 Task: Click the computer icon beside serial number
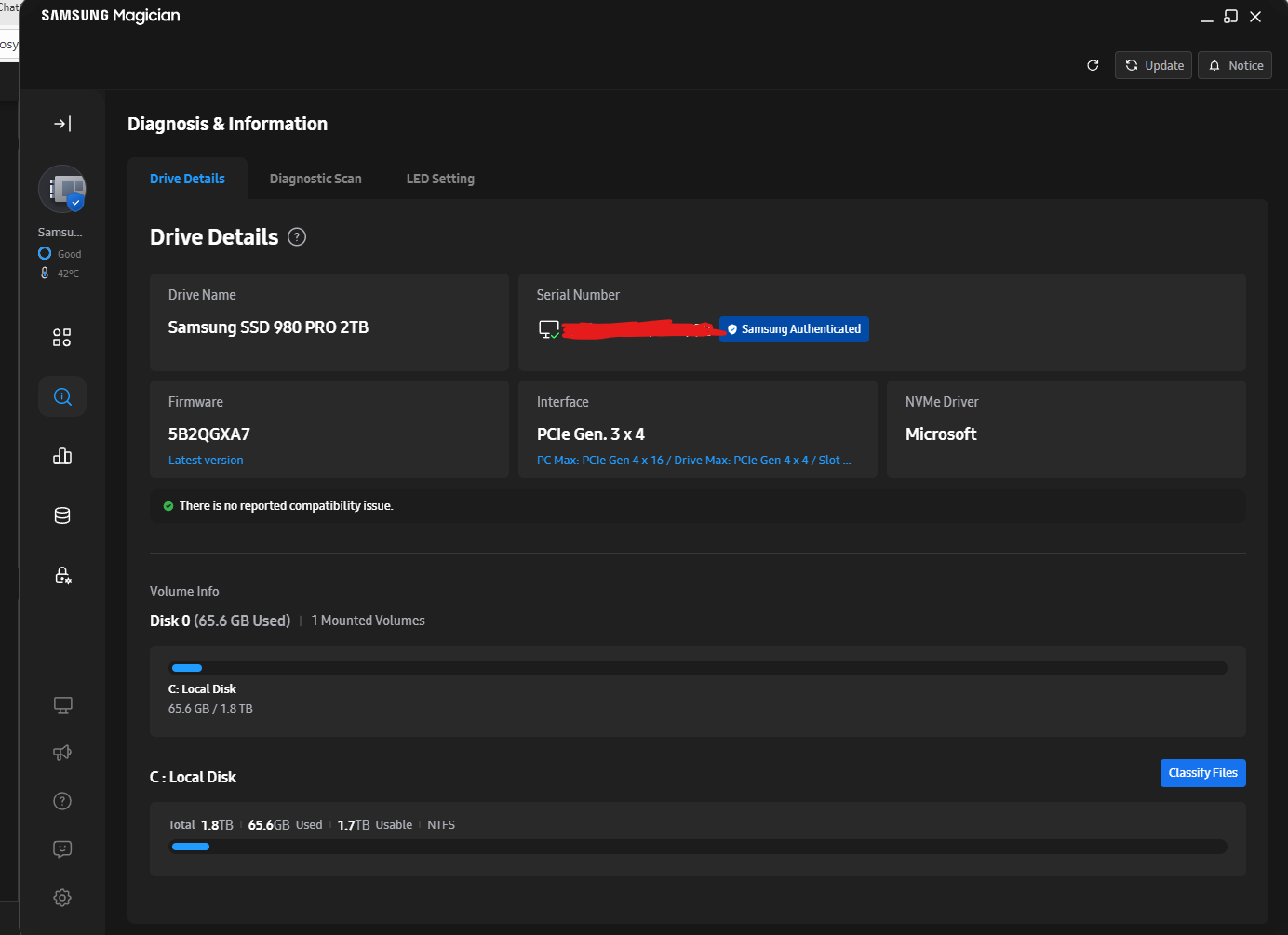549,329
